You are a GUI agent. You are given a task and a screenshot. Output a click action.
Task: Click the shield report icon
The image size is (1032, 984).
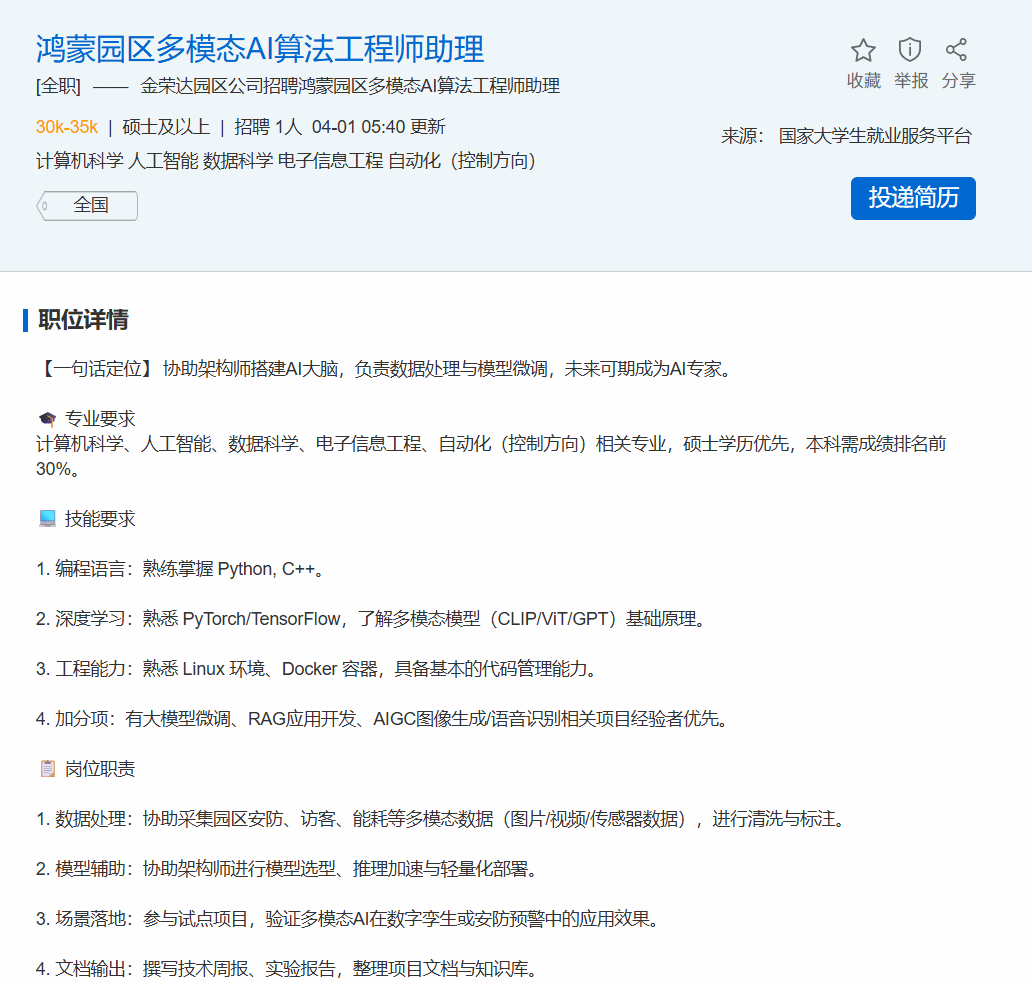[x=910, y=50]
